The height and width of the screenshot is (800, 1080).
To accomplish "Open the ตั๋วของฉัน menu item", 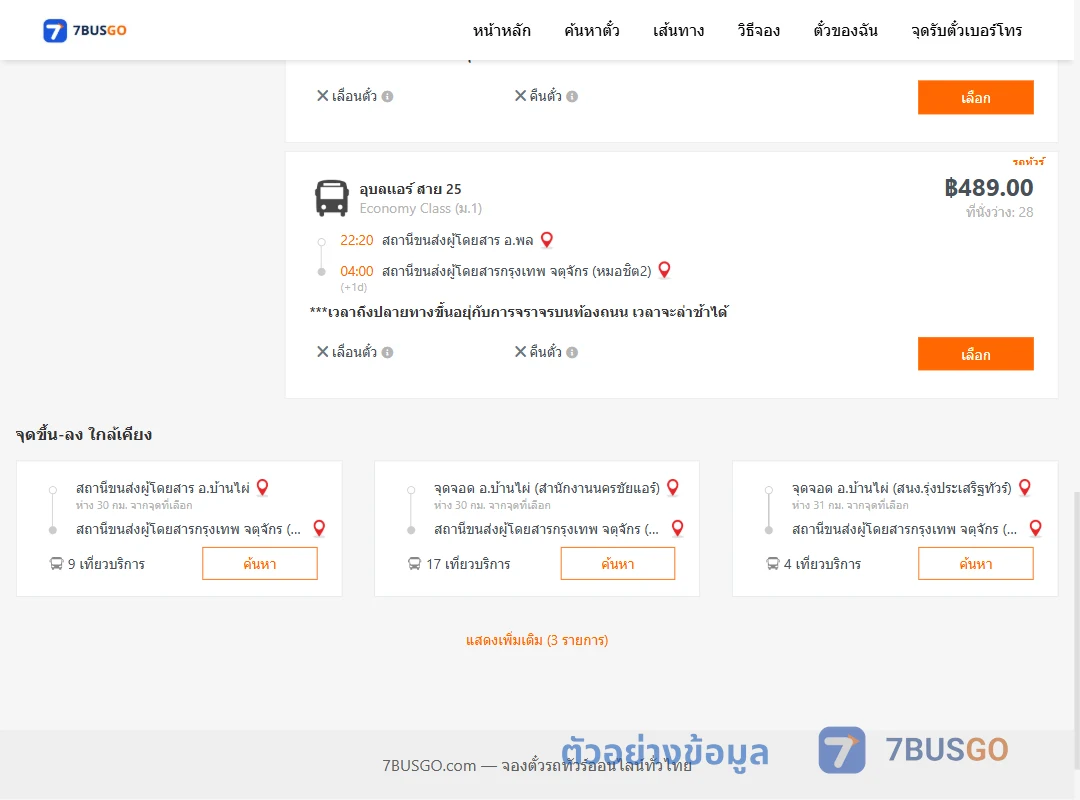I will click(x=845, y=30).
